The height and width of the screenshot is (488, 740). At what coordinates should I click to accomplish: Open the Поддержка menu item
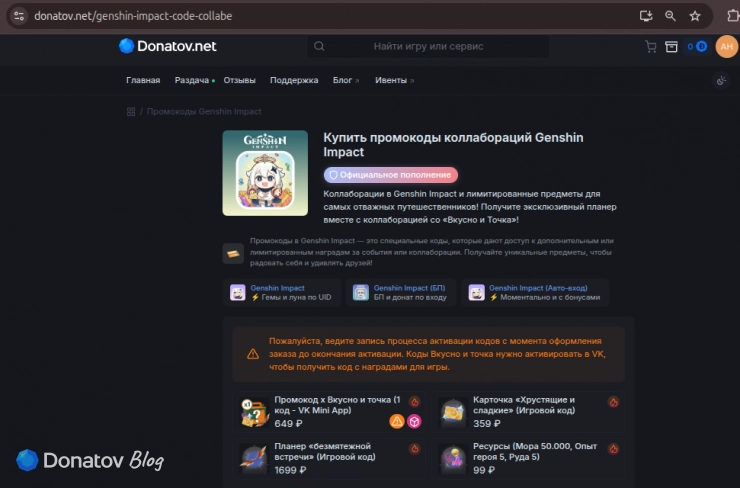pos(294,80)
